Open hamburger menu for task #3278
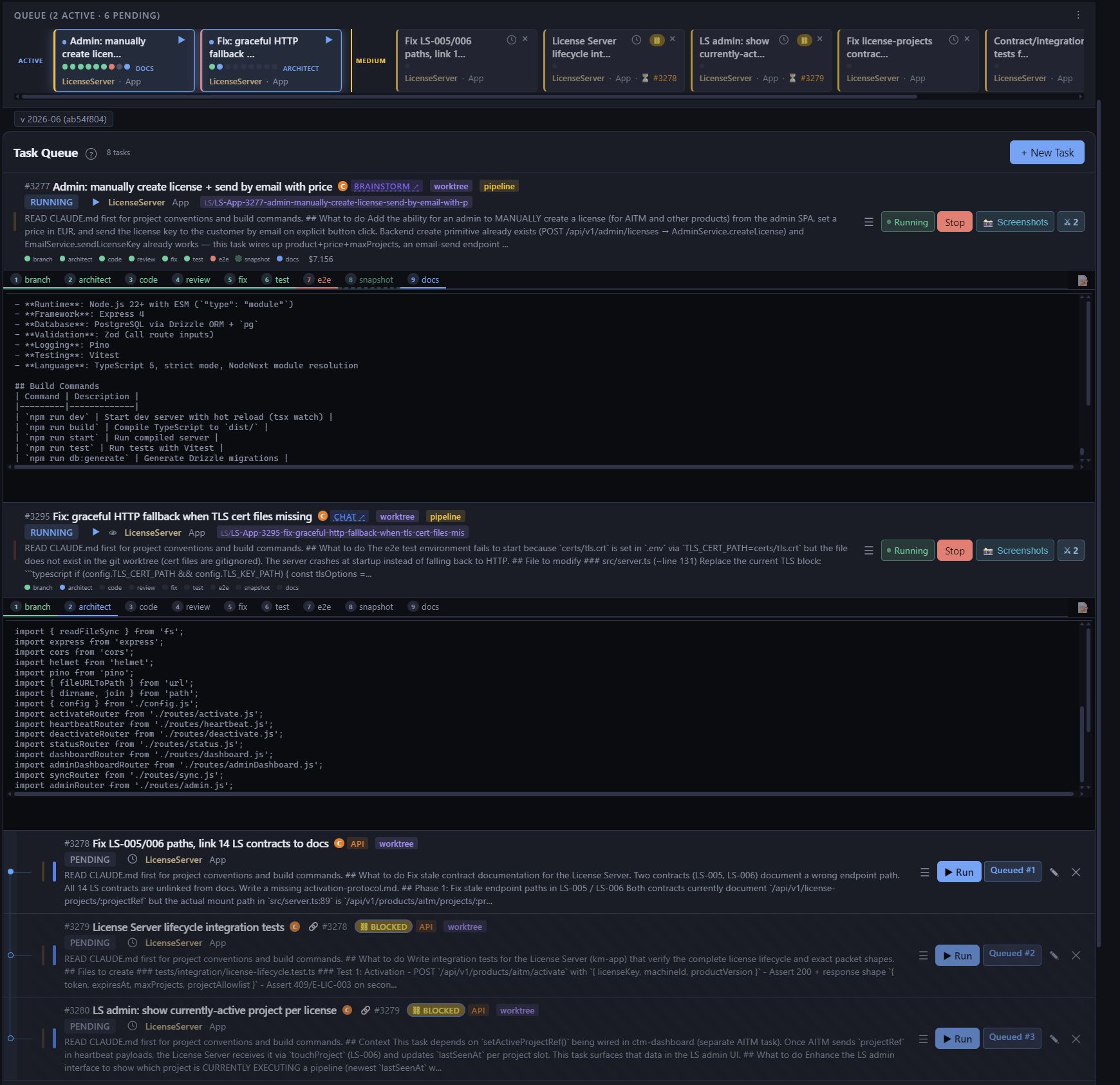 [x=924, y=872]
